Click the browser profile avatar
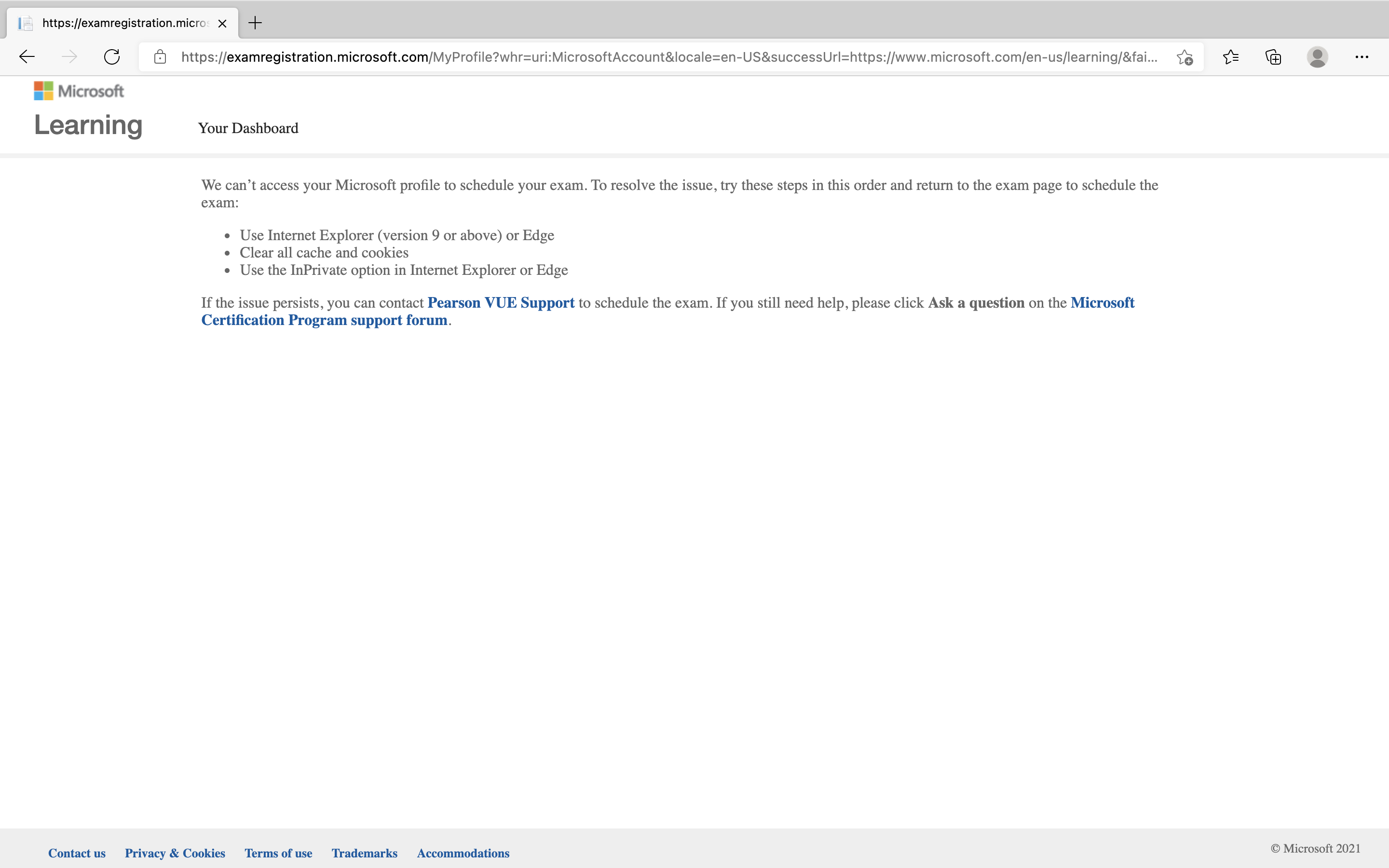Viewport: 1389px width, 868px height. pos(1317,56)
